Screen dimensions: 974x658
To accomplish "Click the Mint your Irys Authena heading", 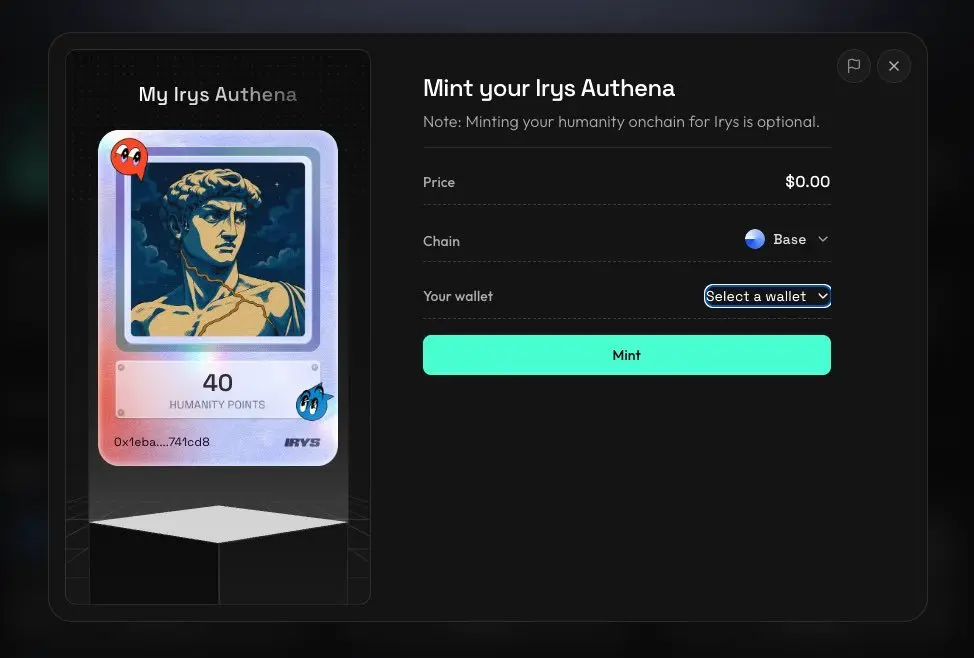I will [549, 88].
